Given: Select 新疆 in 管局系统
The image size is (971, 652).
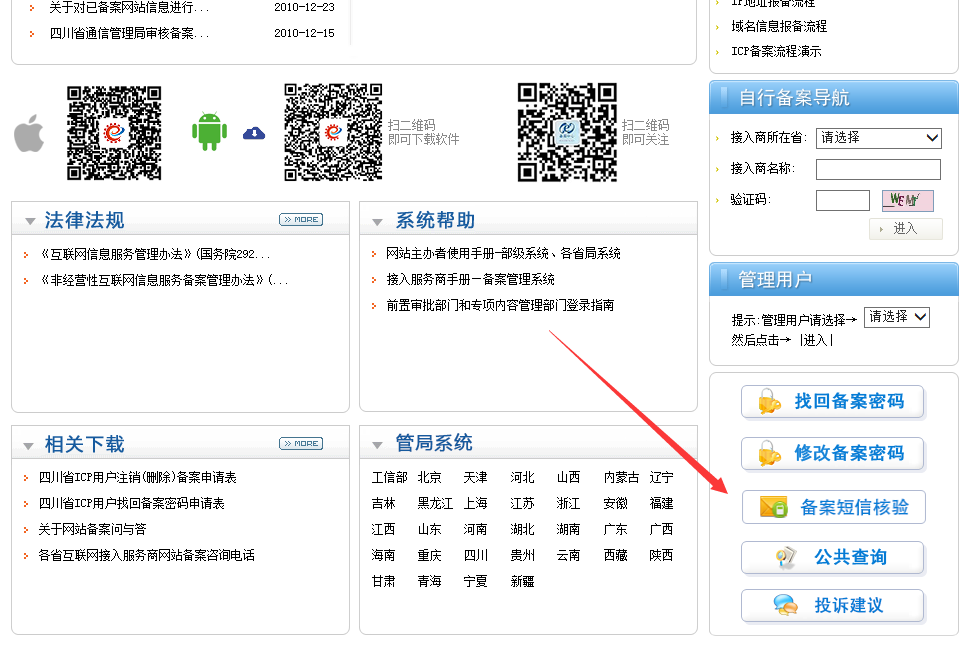Looking at the screenshot, I should pos(523,581).
